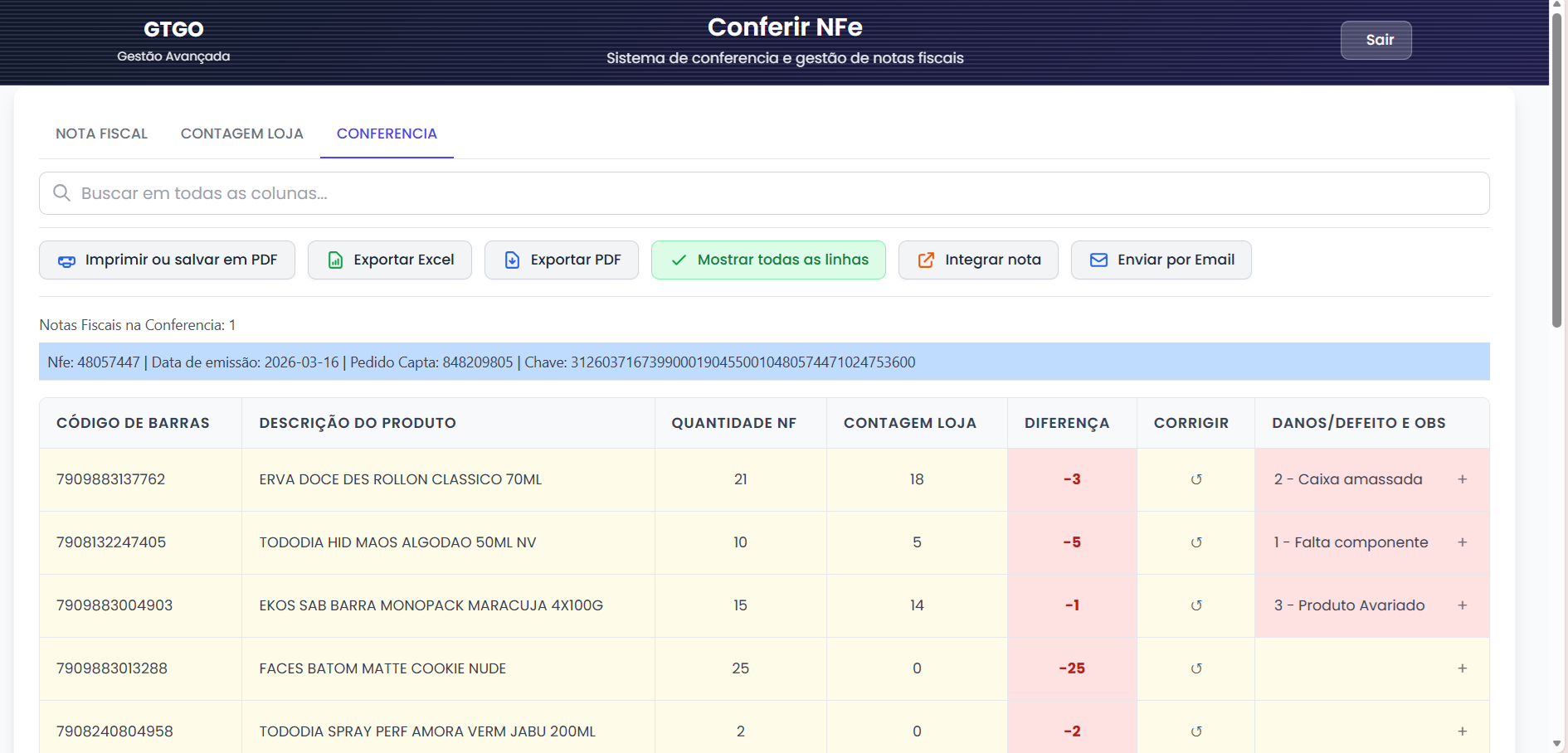Screen dimensions: 1568x753
Task: Click the Integrar nota button
Action: coord(978,260)
